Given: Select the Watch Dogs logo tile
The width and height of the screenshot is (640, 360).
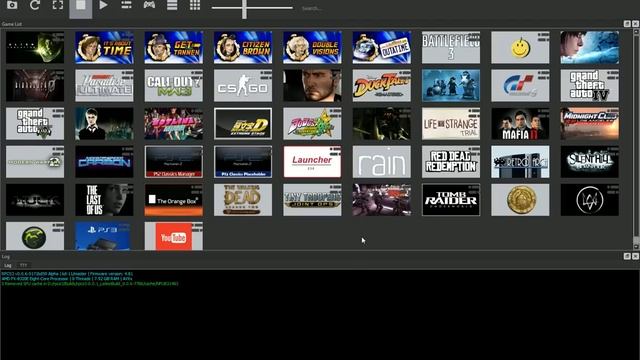Looking at the screenshot, I should pos(590,200).
